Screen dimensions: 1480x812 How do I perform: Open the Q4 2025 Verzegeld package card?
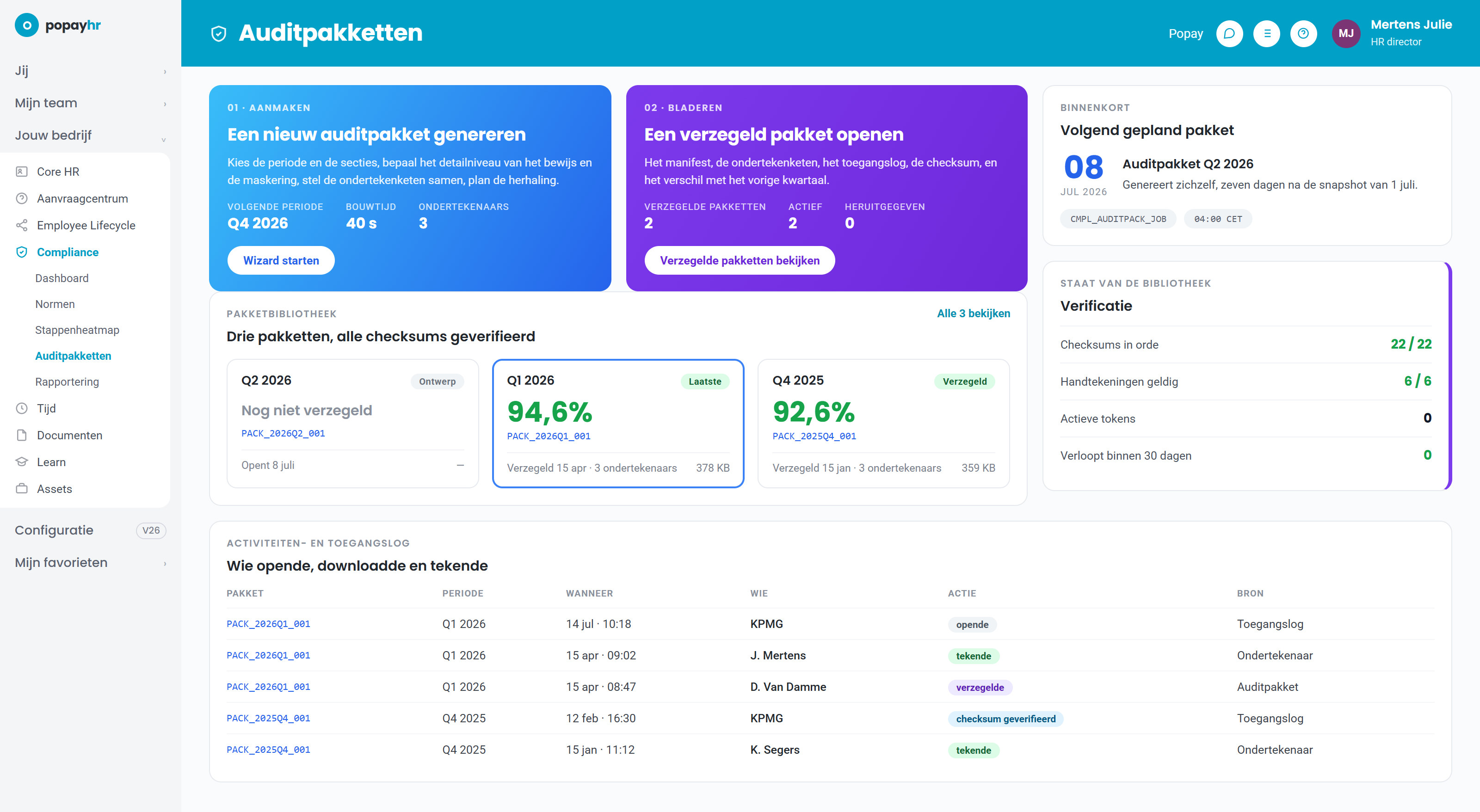pyautogui.click(x=884, y=424)
